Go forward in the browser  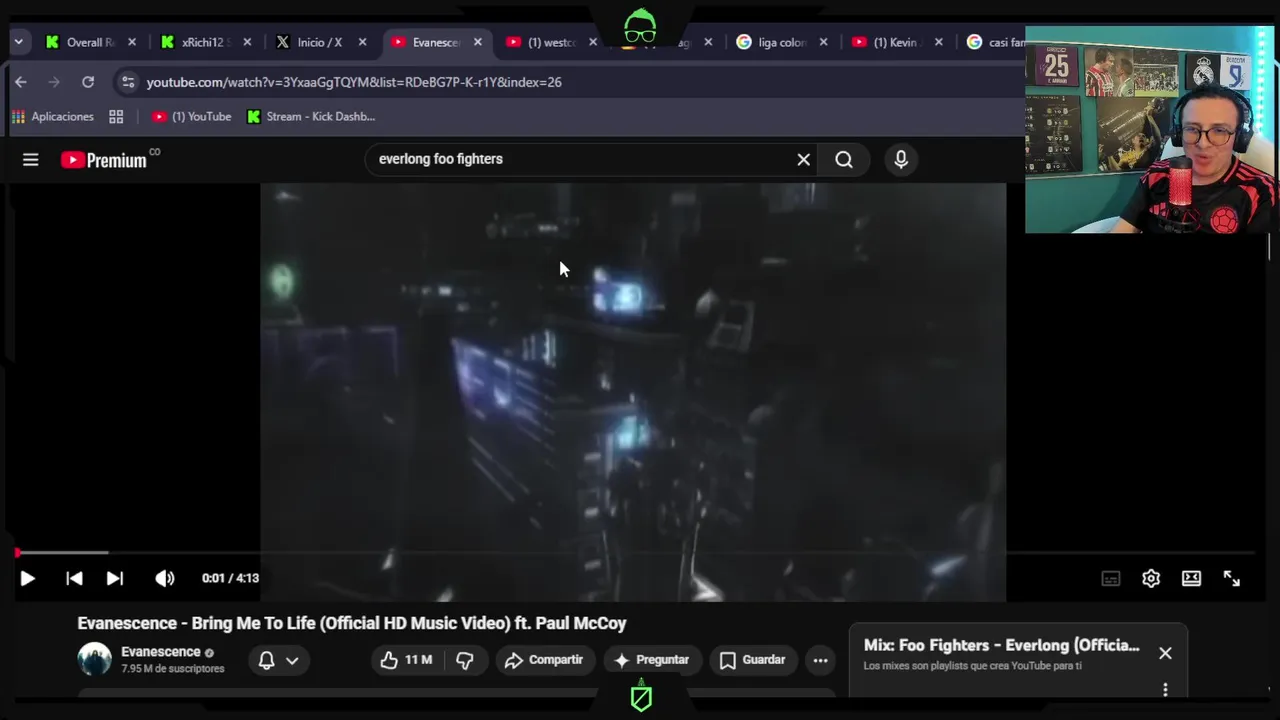(x=54, y=82)
